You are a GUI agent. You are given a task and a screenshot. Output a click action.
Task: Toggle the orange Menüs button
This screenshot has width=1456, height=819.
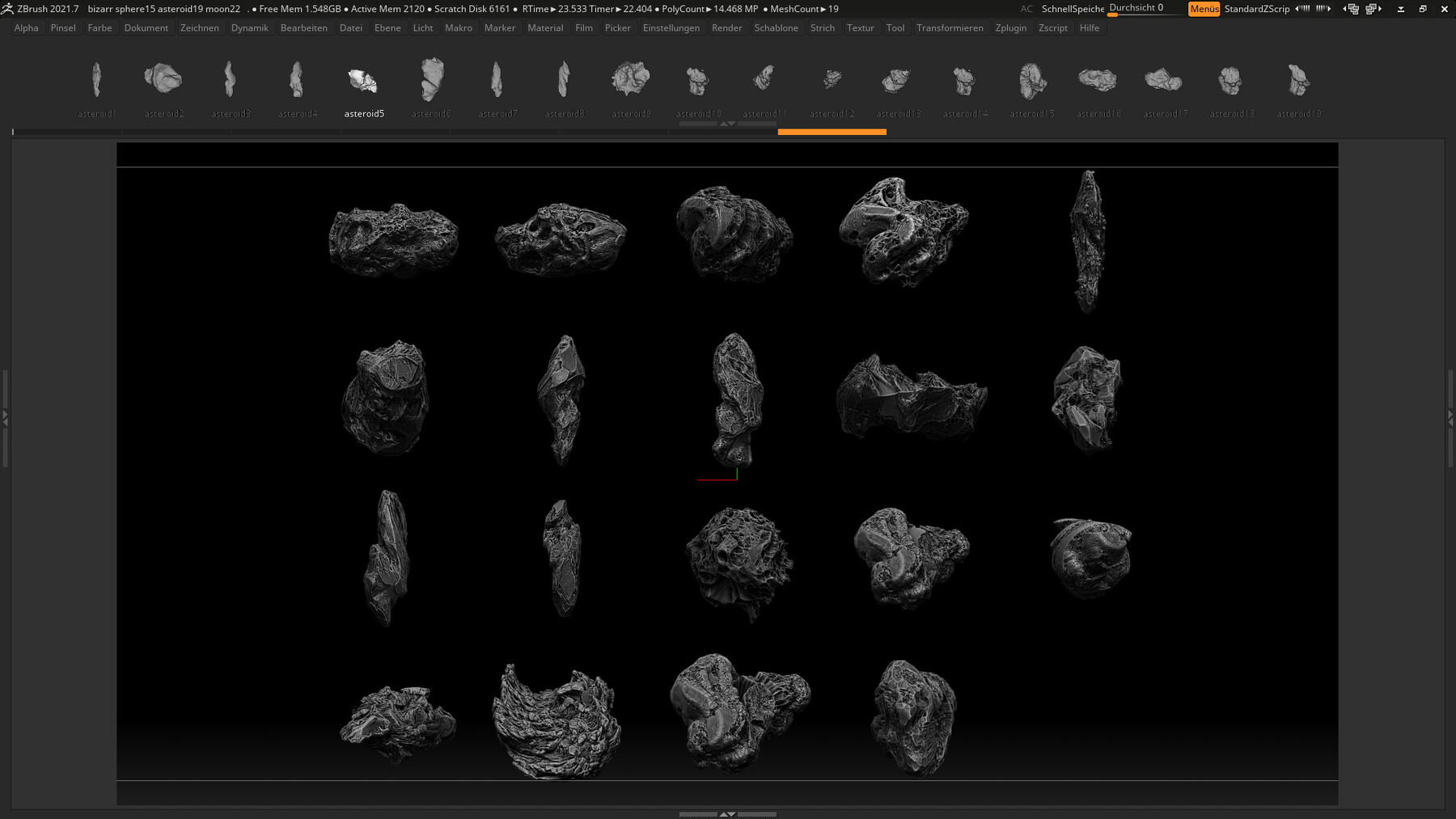[1204, 9]
